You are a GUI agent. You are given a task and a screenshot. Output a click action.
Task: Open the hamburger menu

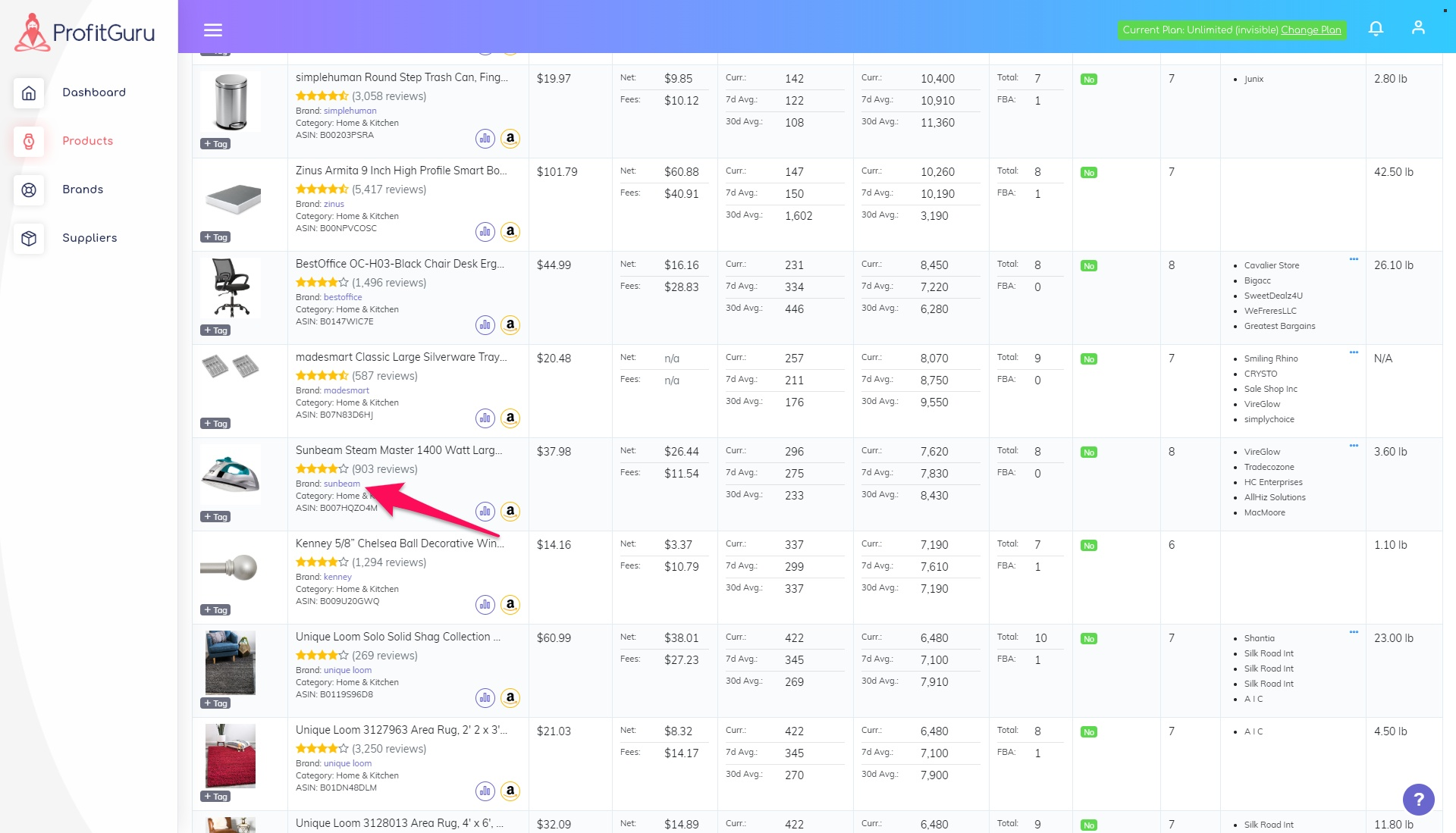click(213, 30)
